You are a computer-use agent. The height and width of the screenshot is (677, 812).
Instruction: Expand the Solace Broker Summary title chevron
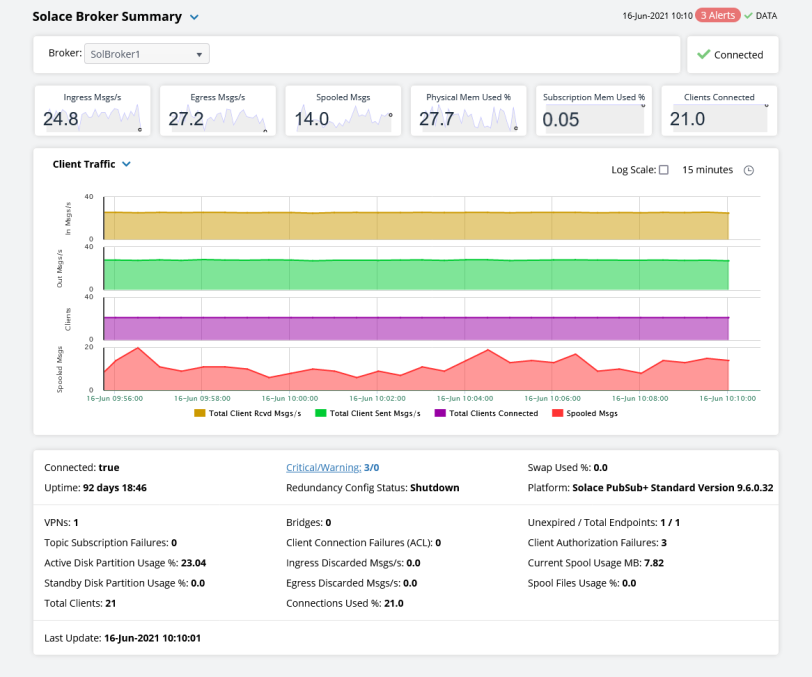pos(195,17)
